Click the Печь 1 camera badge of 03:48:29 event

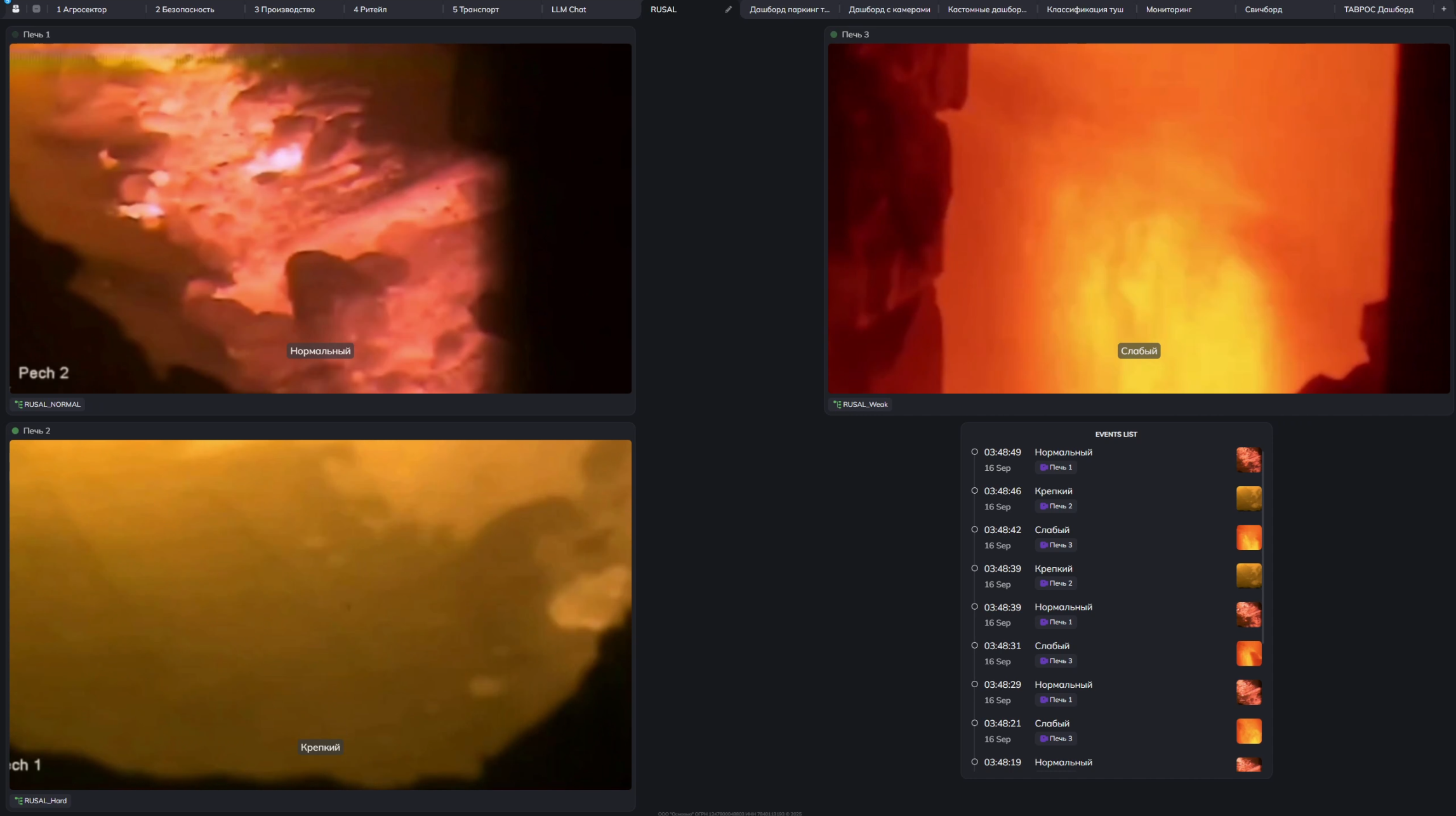1056,700
